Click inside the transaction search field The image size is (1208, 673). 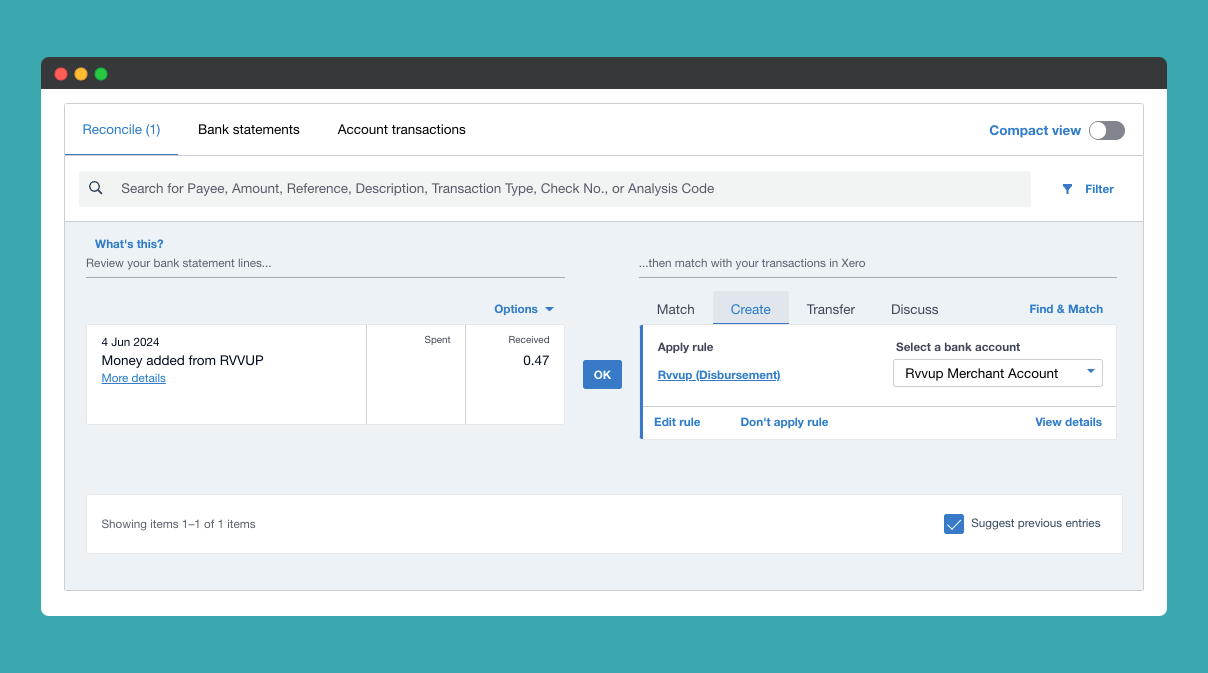coord(570,188)
